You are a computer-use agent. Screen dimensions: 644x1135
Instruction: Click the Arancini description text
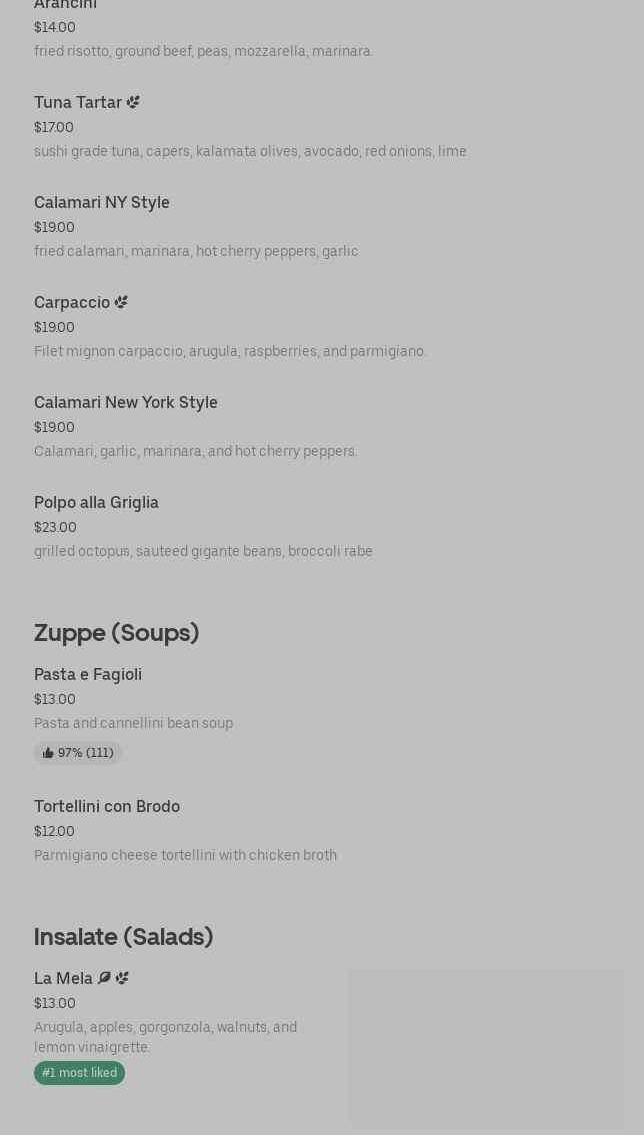[203, 51]
